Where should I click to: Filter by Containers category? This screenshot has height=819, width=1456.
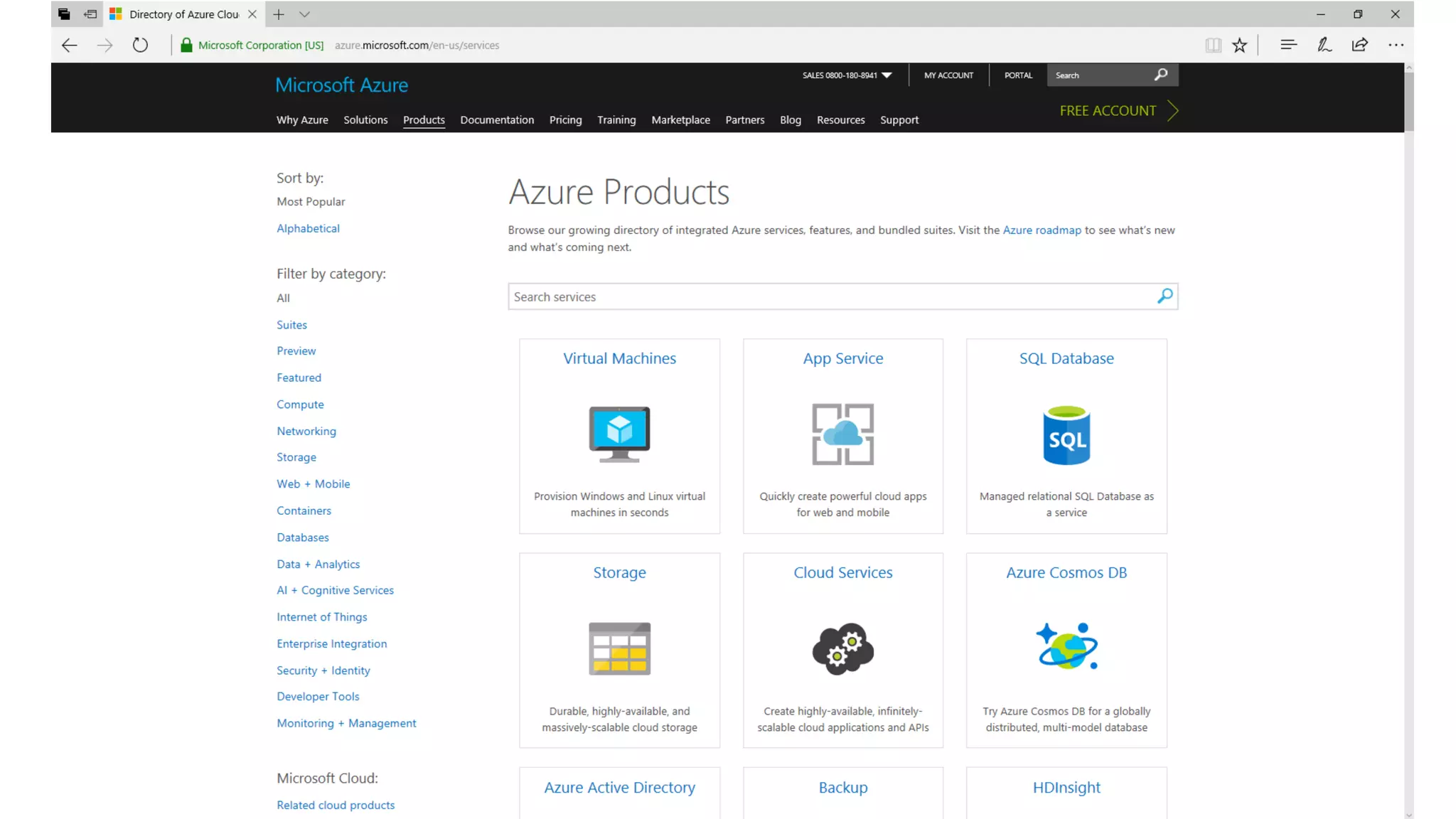coord(304,510)
